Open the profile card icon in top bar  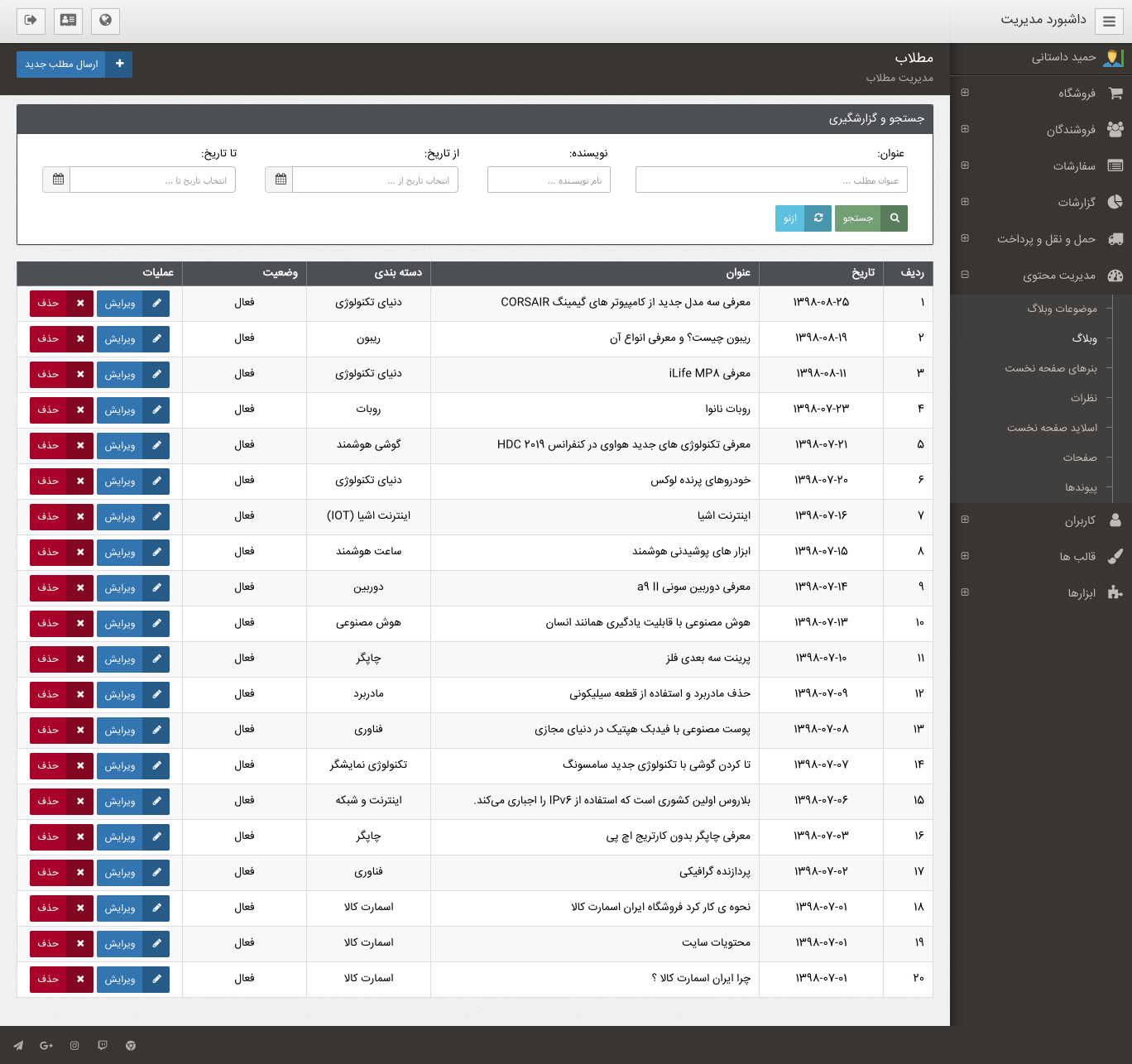(68, 21)
